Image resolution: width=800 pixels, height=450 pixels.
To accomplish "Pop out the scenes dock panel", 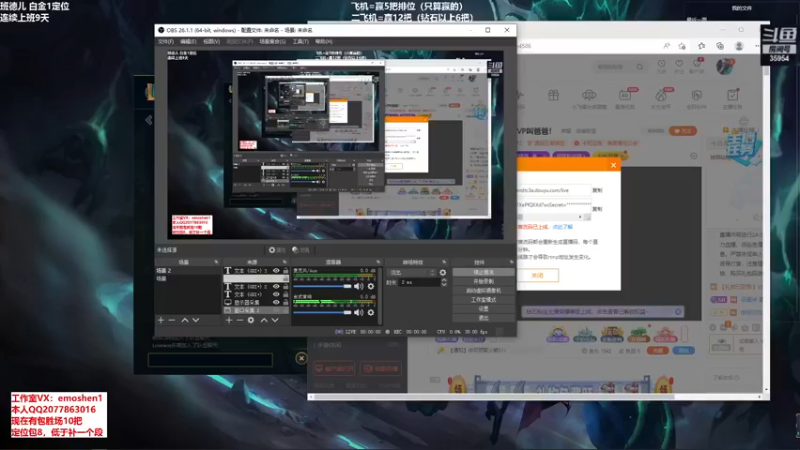I will [216, 262].
